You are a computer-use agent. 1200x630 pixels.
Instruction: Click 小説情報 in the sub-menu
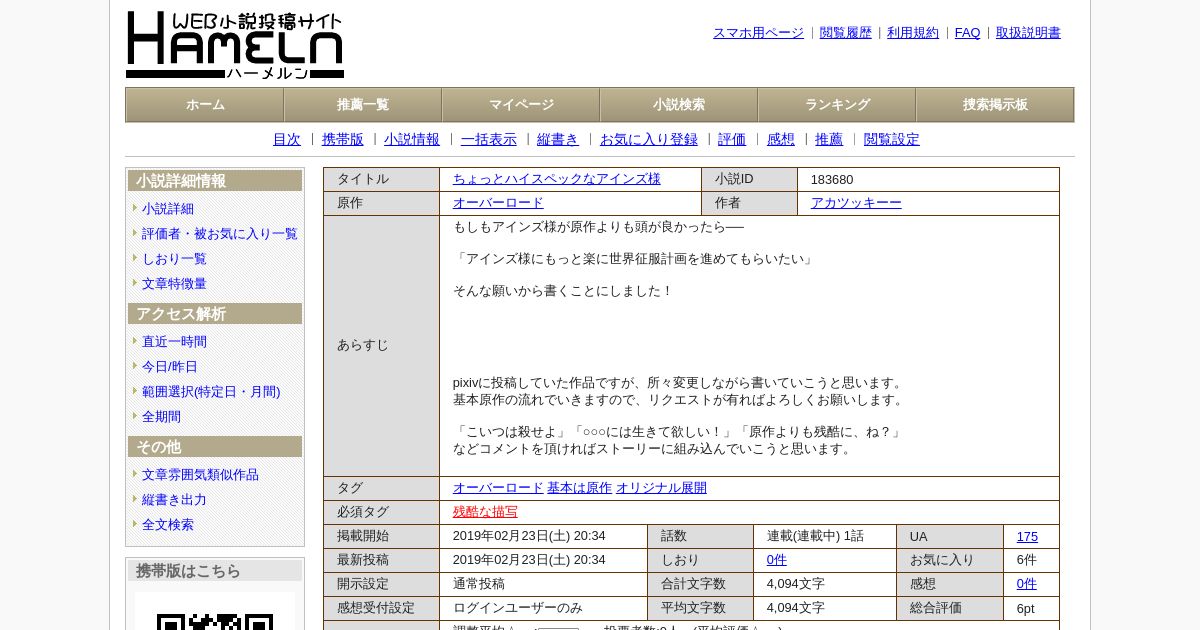click(x=412, y=140)
